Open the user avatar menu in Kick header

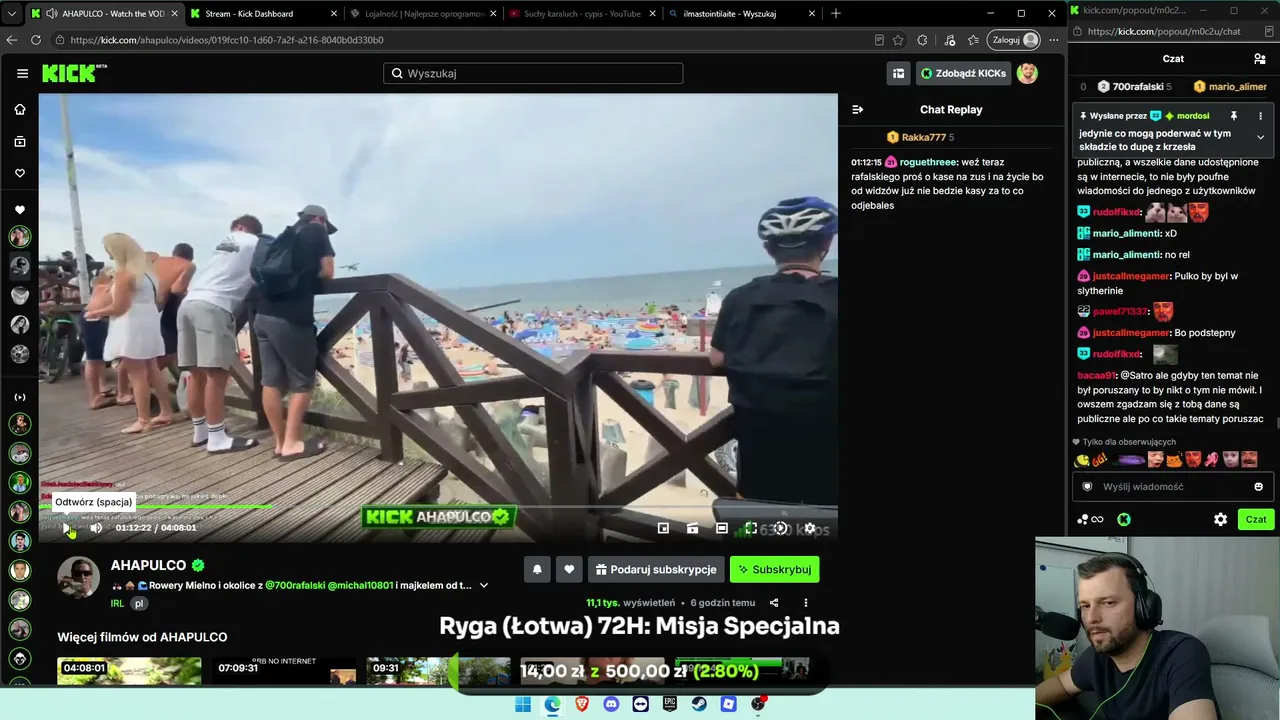[x=1027, y=73]
